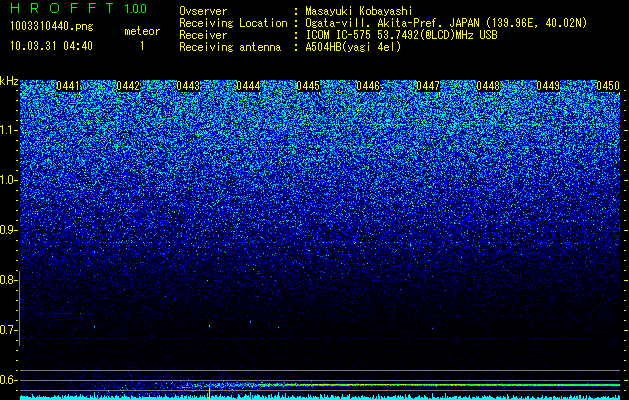Click the 0450 time marker

[608, 86]
